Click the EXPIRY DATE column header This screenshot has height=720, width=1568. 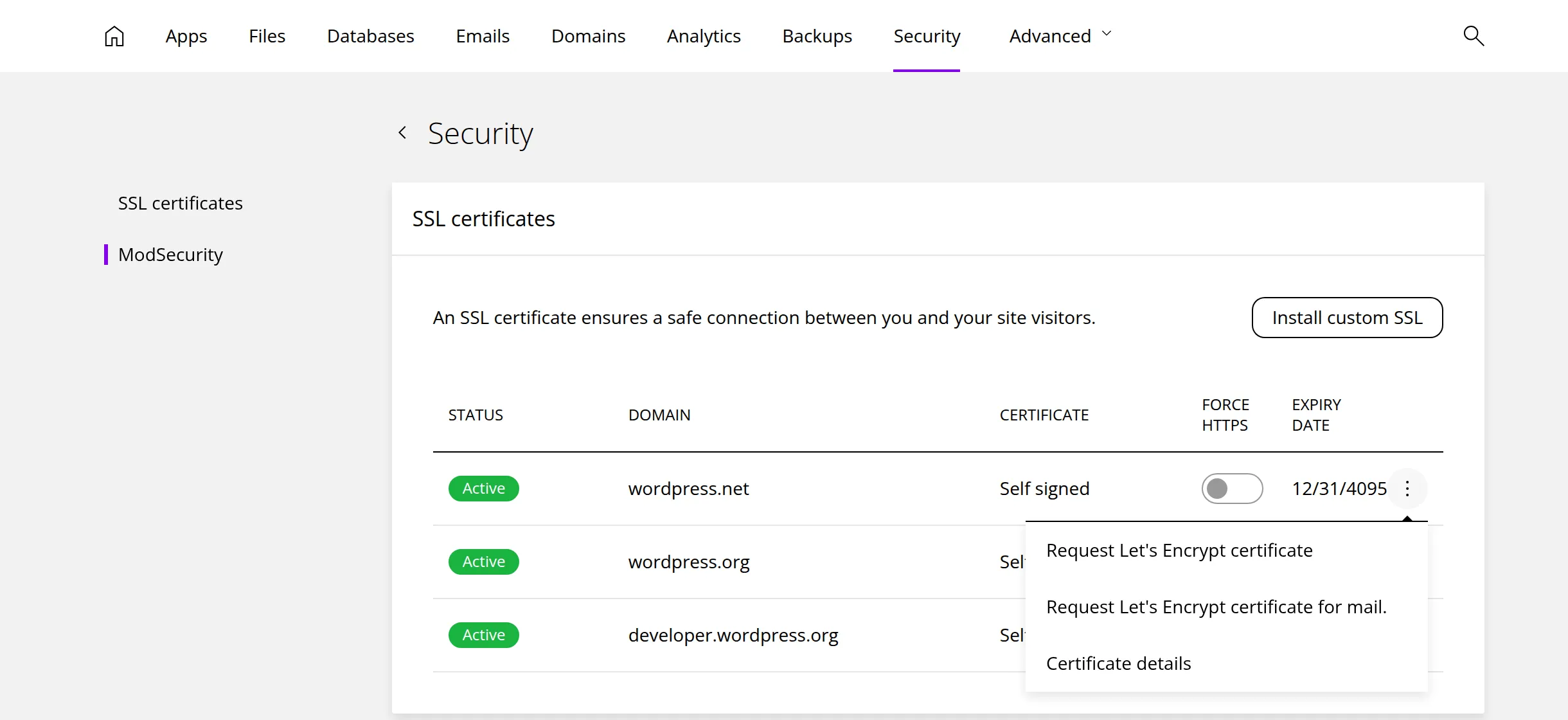coord(1316,415)
